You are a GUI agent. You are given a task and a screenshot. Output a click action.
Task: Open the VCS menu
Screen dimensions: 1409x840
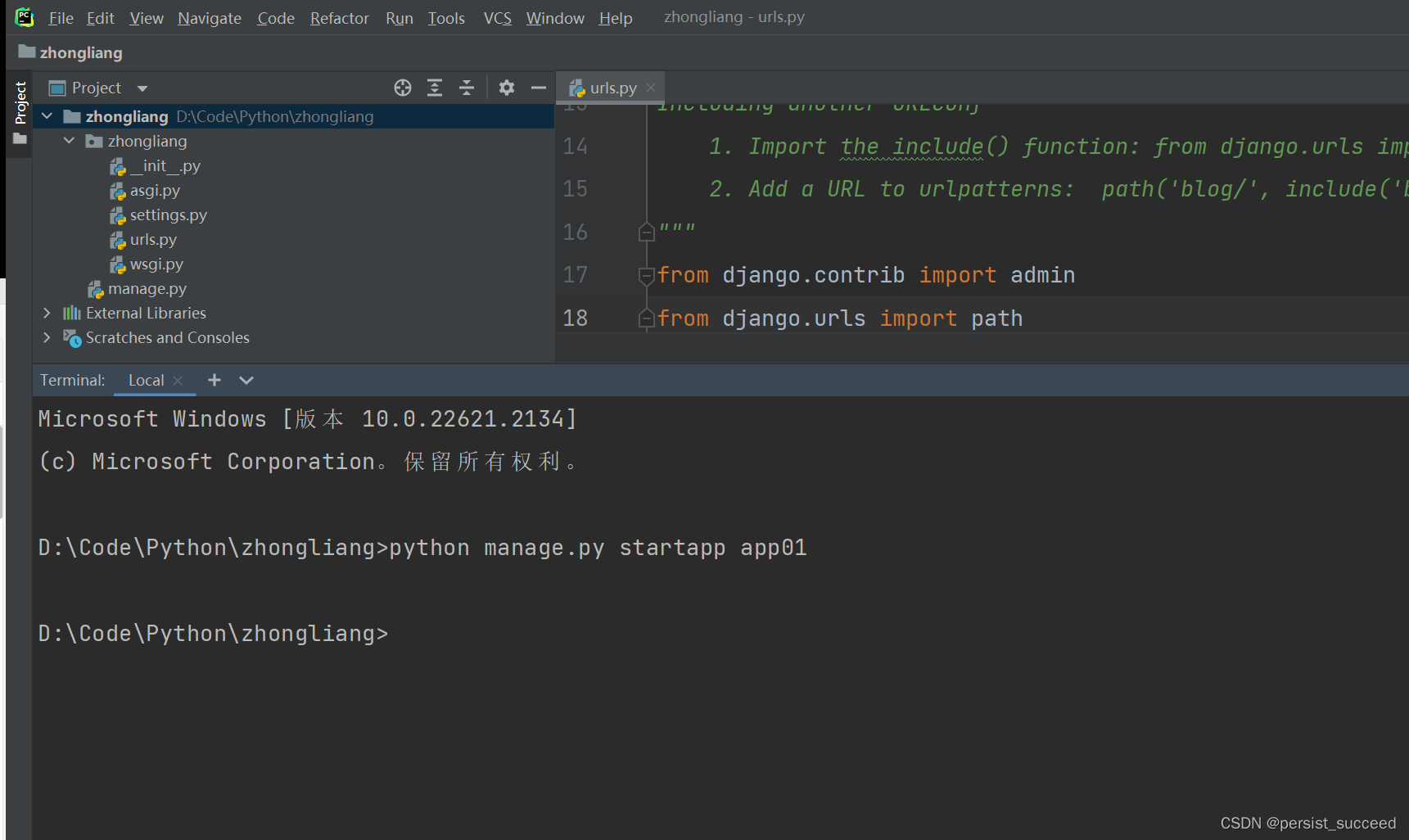497,18
